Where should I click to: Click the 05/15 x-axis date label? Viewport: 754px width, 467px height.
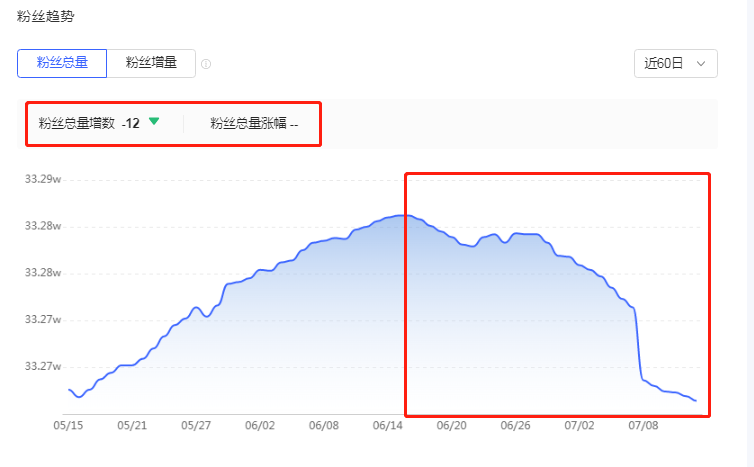tap(68, 426)
